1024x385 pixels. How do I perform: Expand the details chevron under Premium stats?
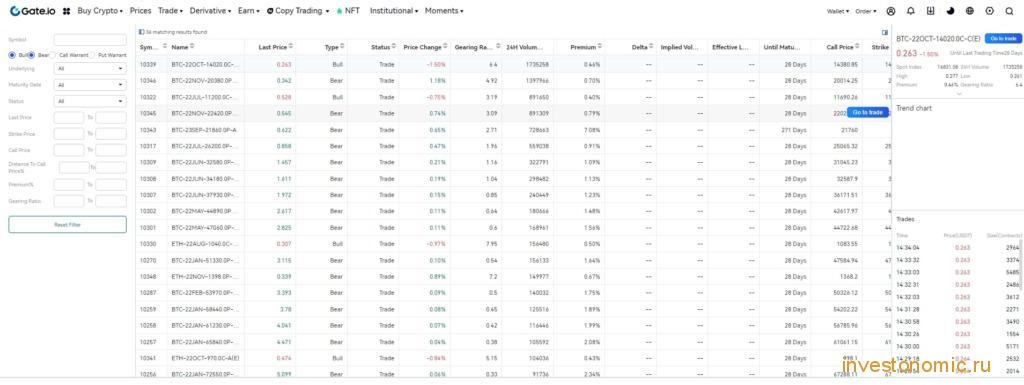coord(959,94)
